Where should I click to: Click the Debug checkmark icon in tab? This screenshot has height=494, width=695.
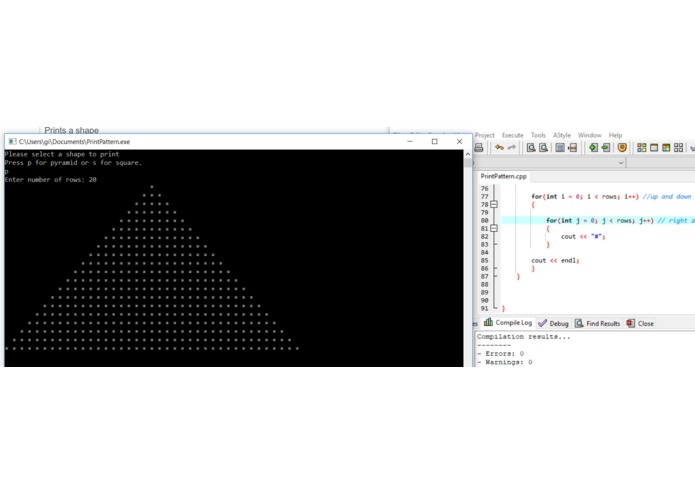(x=543, y=323)
